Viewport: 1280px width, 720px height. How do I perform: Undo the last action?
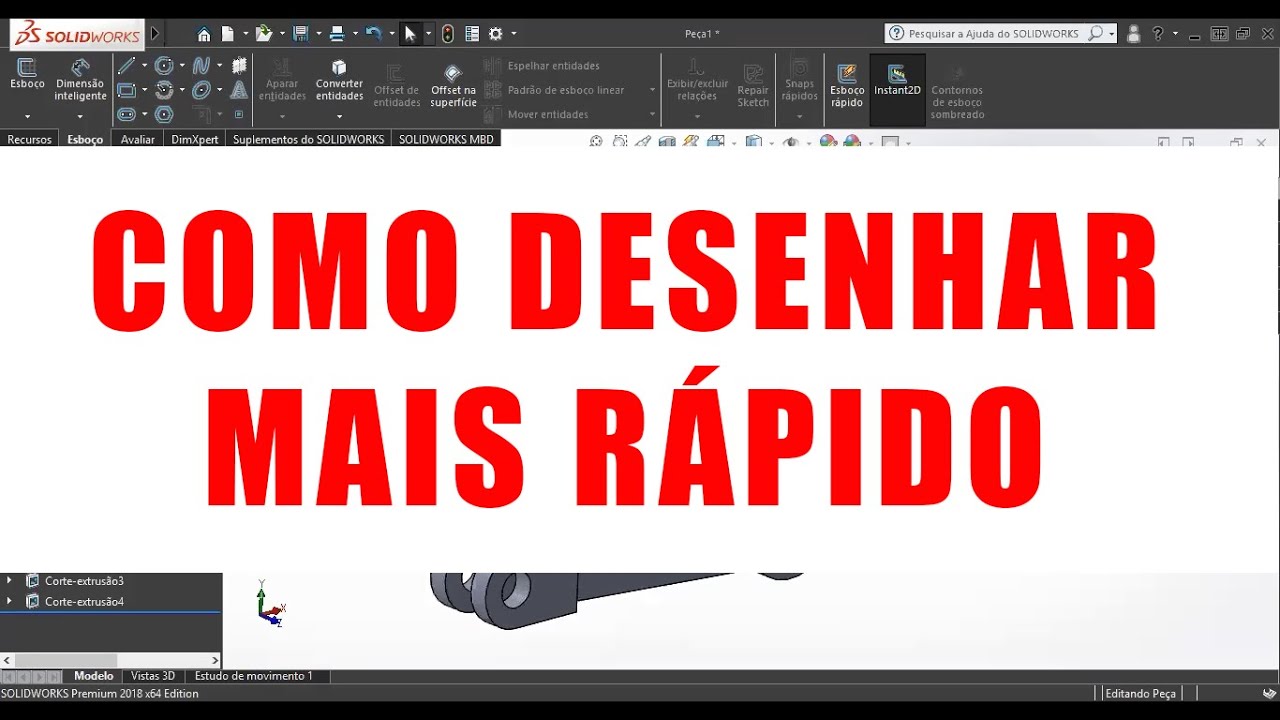(373, 34)
